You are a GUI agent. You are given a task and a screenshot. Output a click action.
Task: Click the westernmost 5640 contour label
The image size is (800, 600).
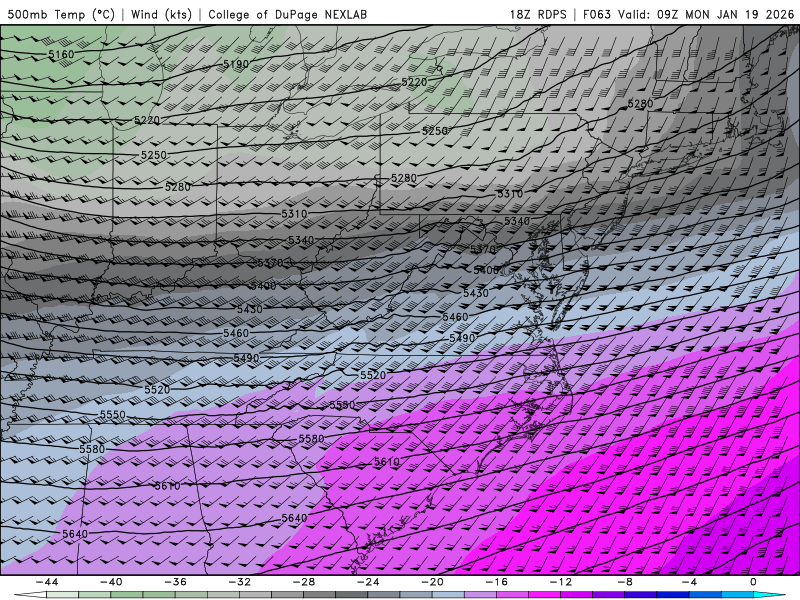[x=74, y=534]
